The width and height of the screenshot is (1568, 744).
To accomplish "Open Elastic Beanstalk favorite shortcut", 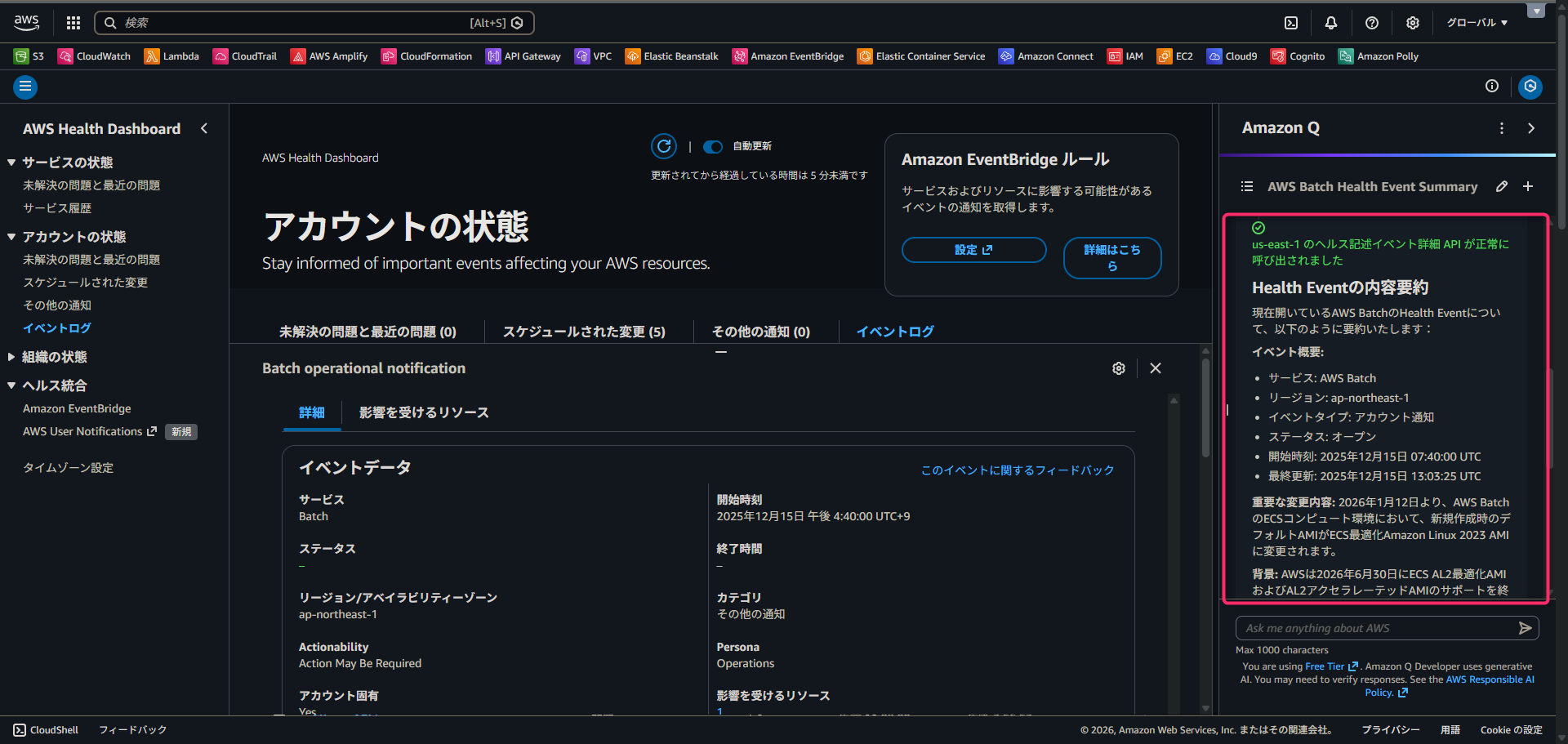I will (671, 56).
